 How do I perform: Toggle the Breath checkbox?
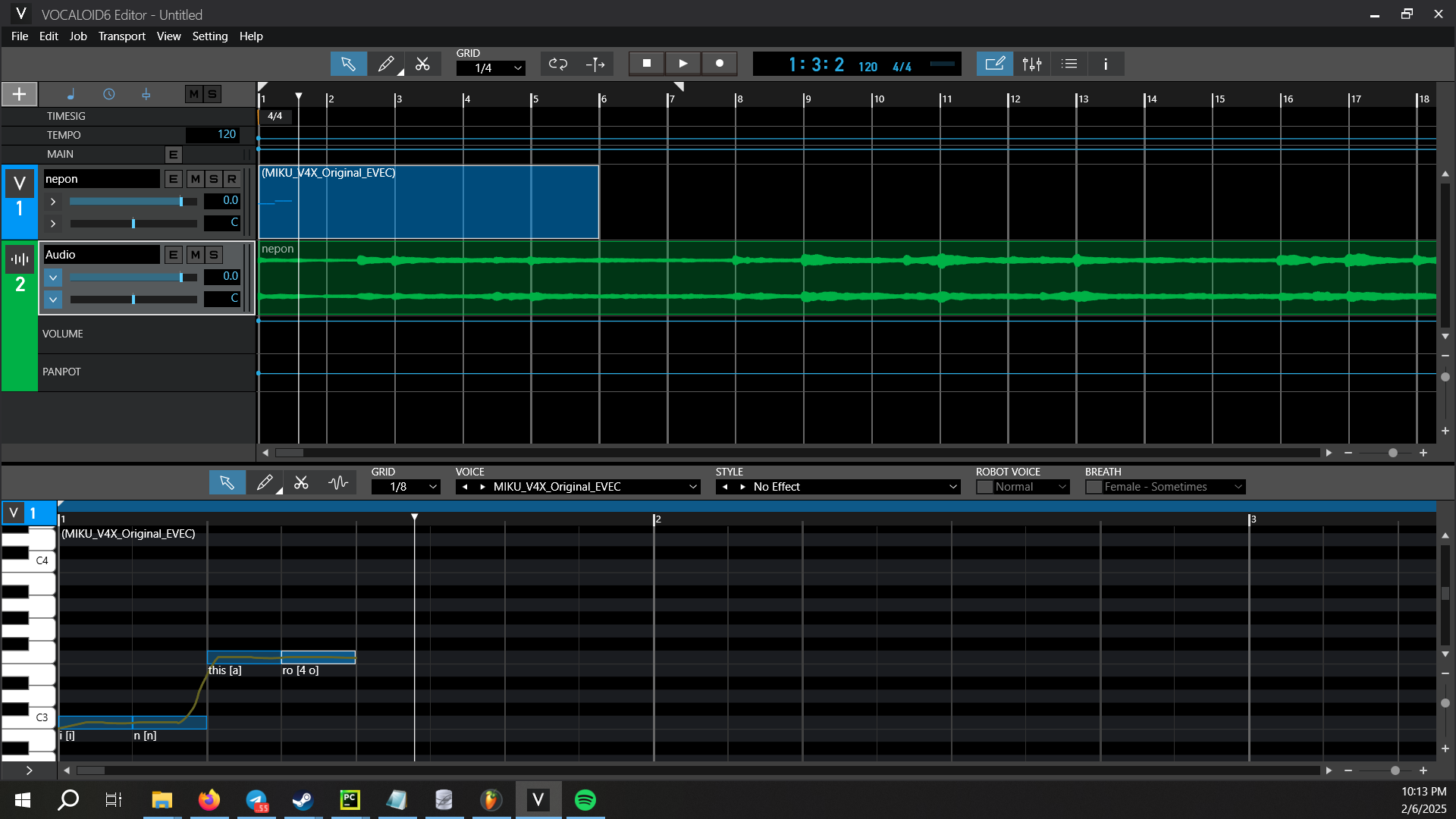pyautogui.click(x=1094, y=487)
